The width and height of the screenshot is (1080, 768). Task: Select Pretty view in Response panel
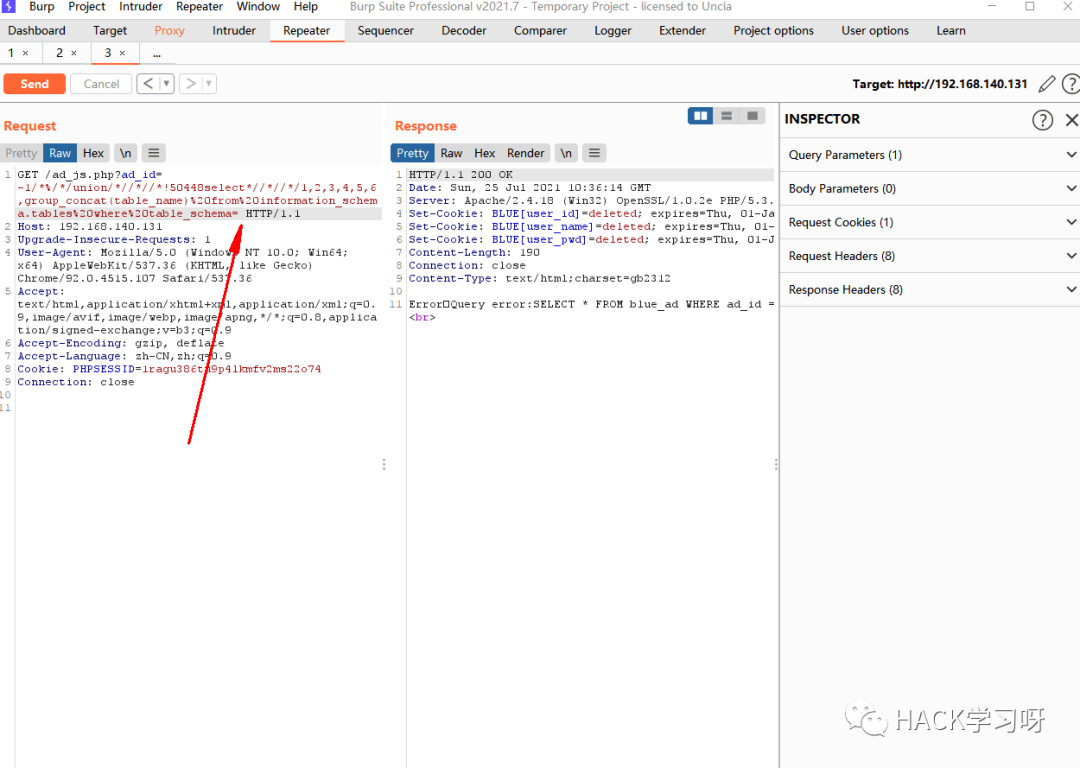(x=413, y=153)
